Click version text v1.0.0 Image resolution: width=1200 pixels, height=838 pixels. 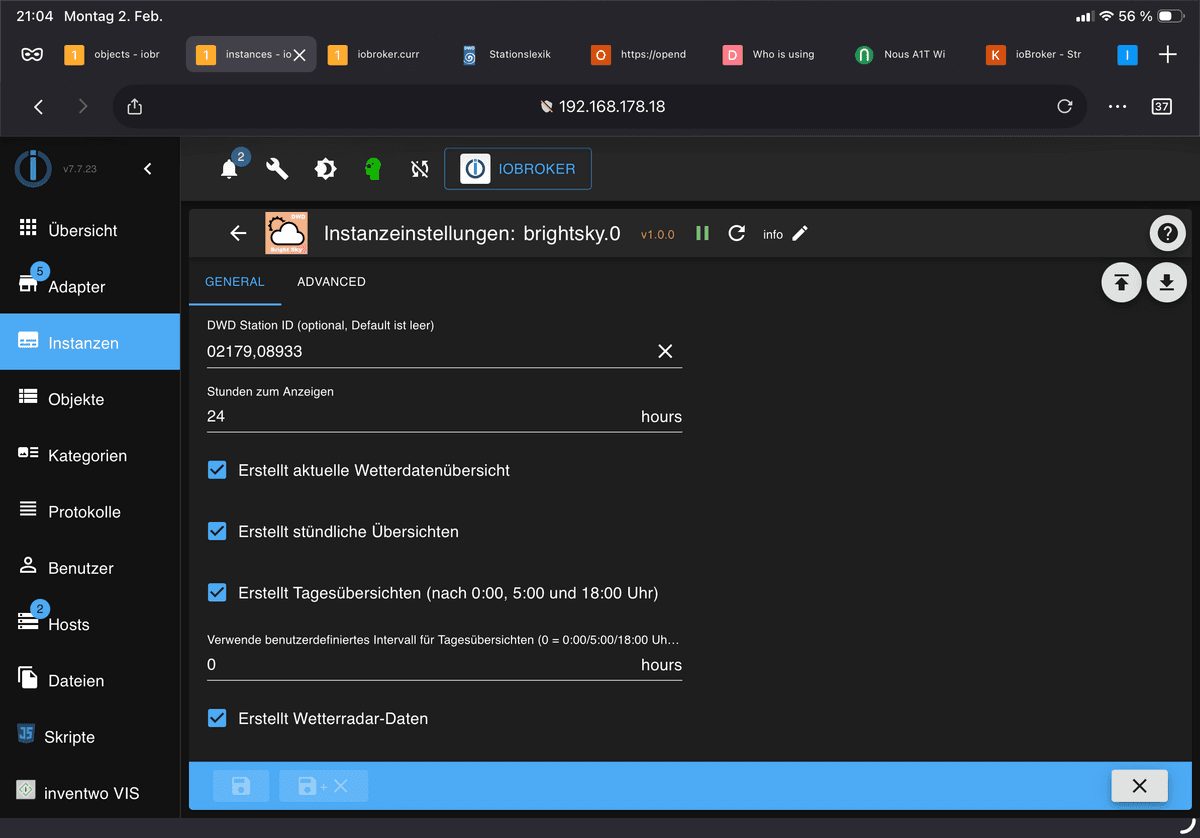[657, 234]
